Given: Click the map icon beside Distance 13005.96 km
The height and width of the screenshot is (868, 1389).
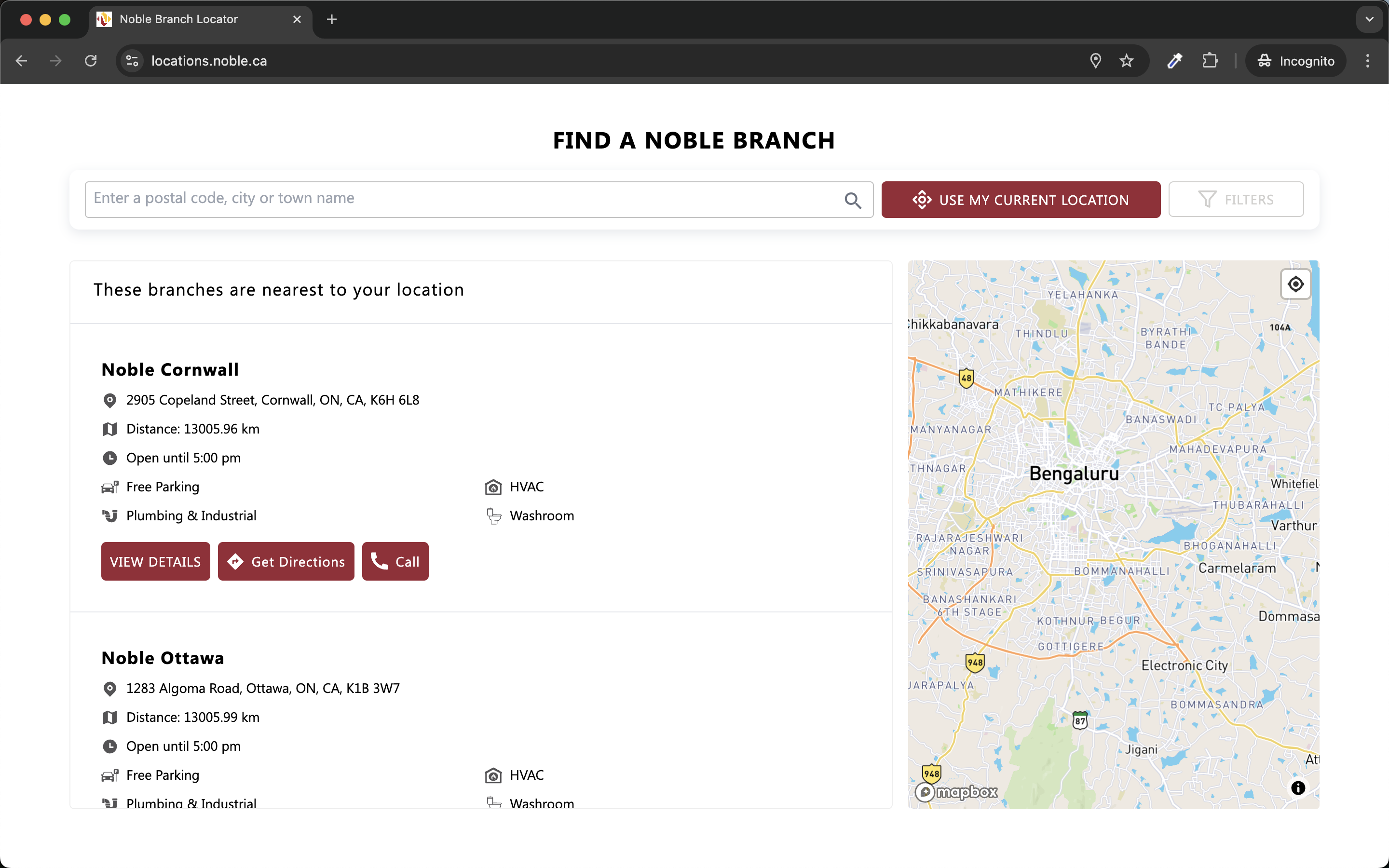Looking at the screenshot, I should (x=109, y=429).
